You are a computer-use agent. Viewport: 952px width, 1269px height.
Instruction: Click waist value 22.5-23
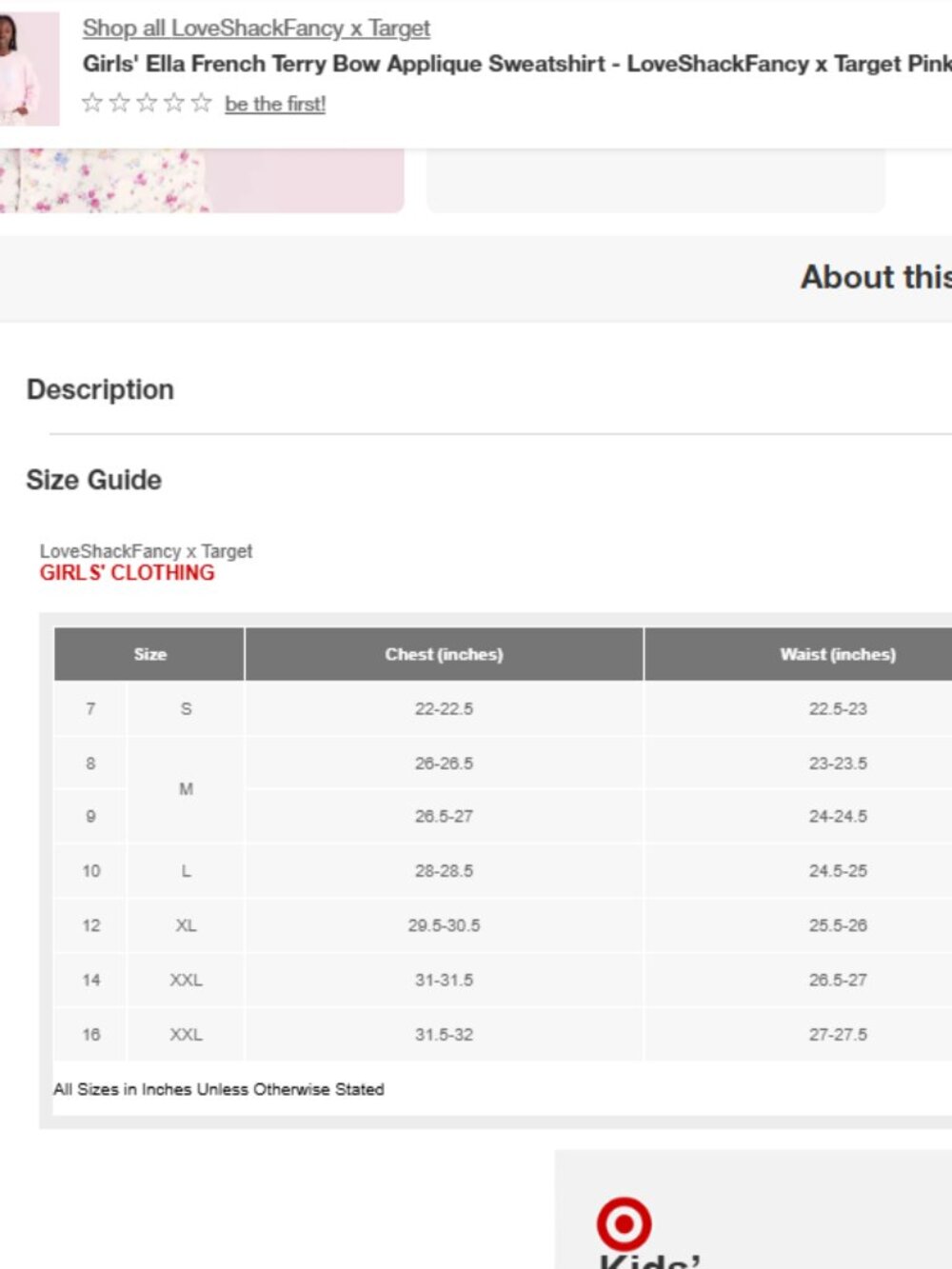click(x=838, y=708)
